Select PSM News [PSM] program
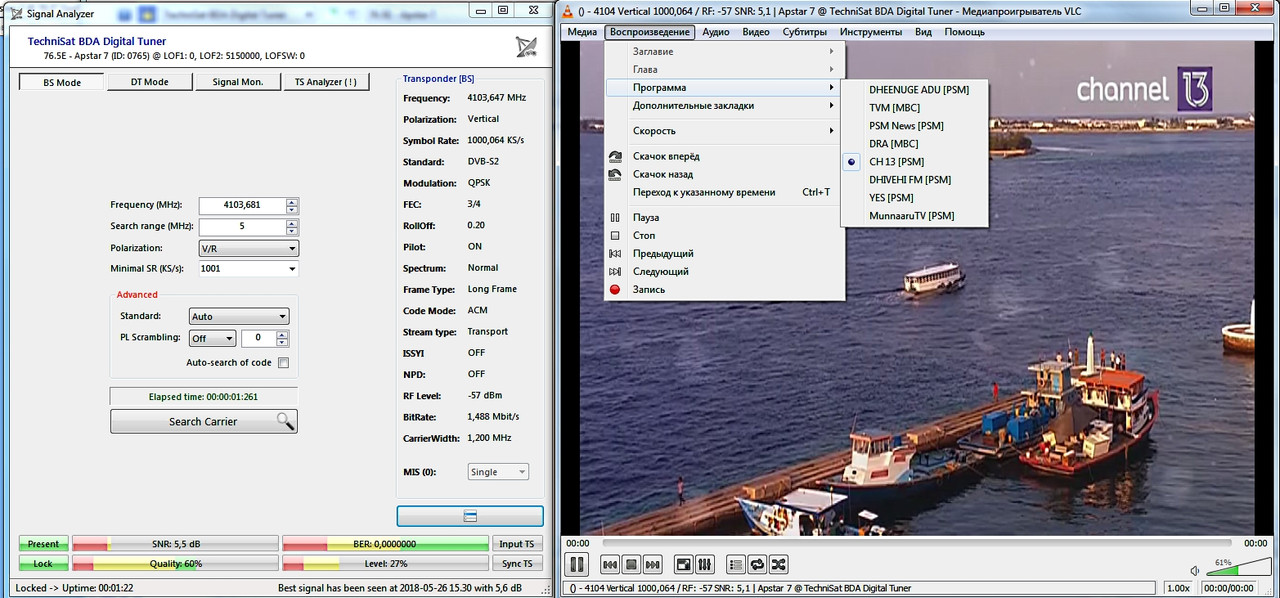This screenshot has height=598, width=1280. 906,126
